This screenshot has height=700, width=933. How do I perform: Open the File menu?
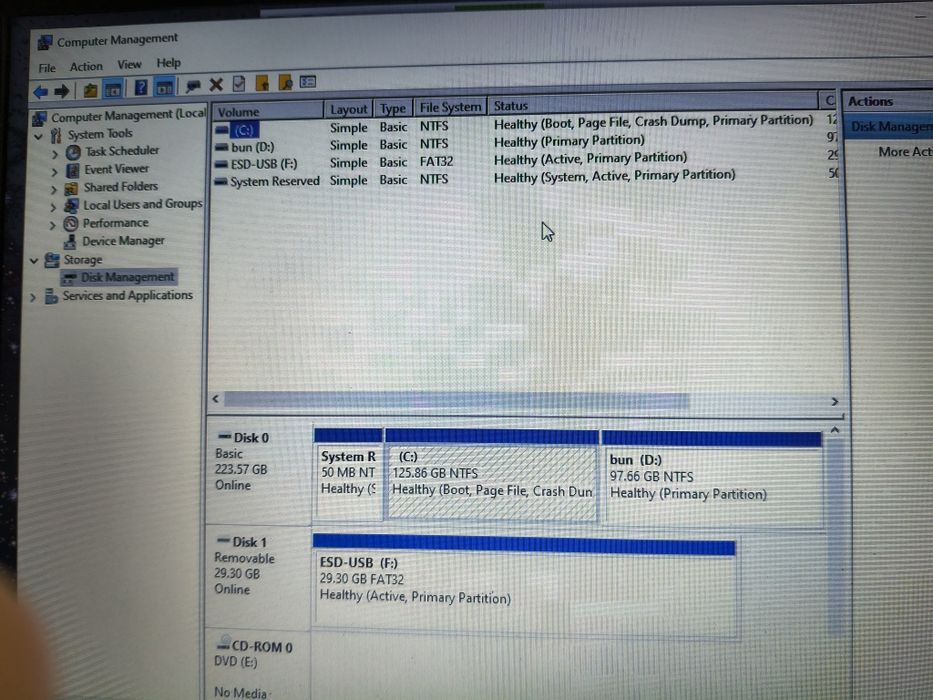(x=47, y=68)
